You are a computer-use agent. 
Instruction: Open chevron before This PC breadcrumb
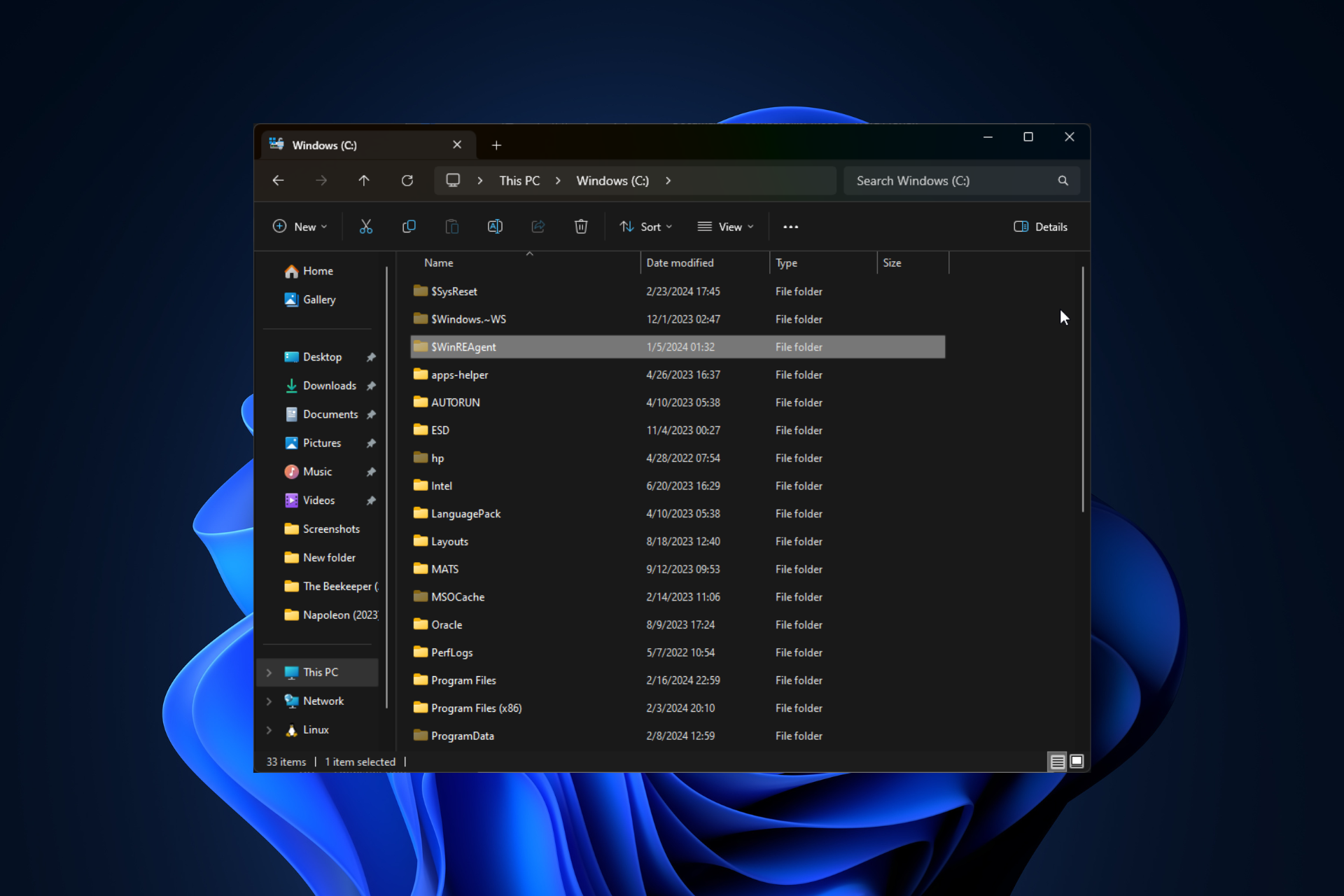pos(480,181)
